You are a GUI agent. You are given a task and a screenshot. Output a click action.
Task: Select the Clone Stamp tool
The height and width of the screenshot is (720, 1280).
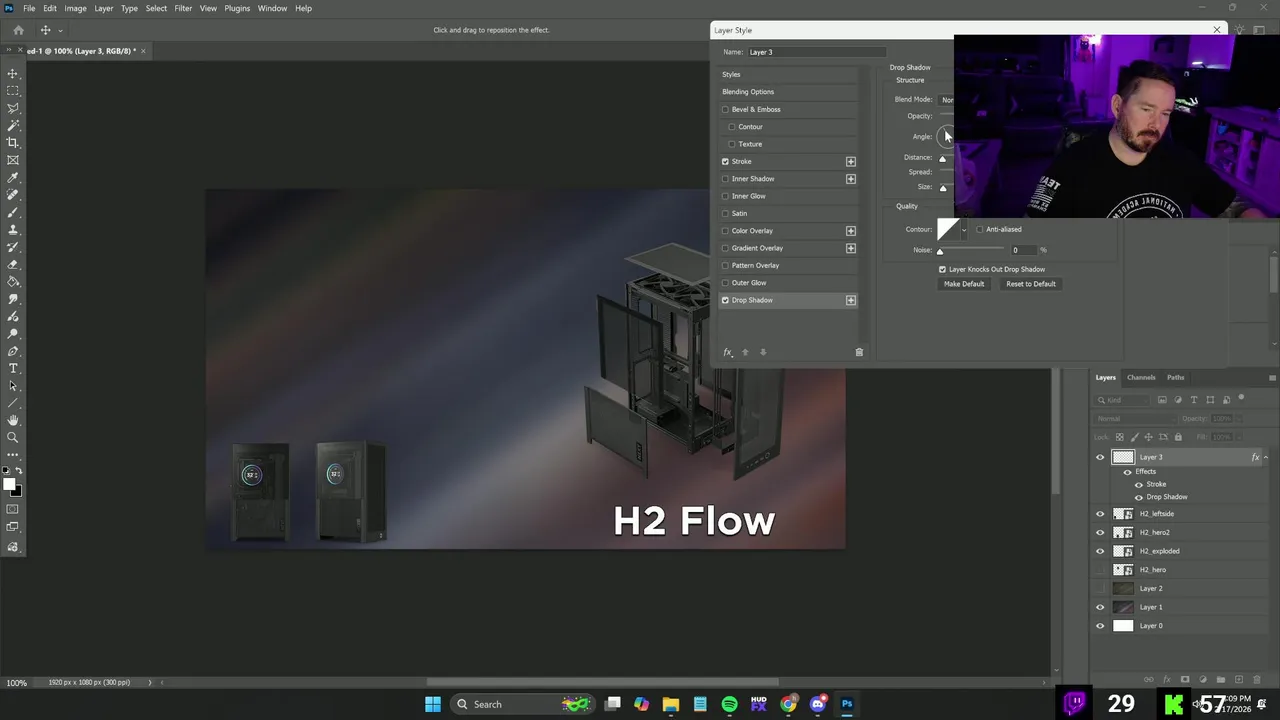(13, 230)
